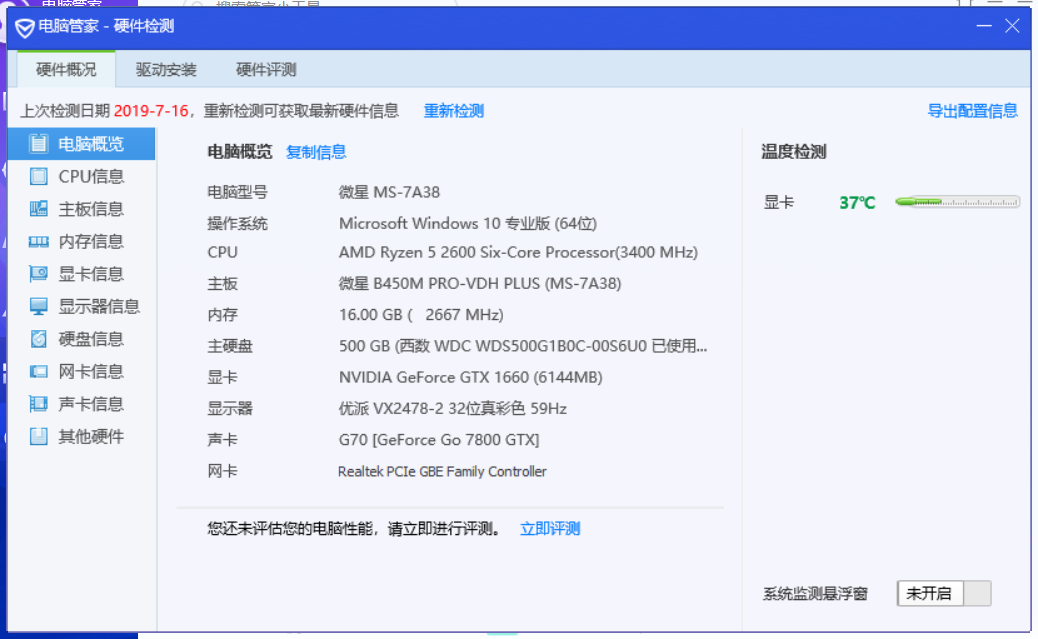
Task: Click the NVIDIA GeForce GTX 1660 text
Action: coord(471,377)
